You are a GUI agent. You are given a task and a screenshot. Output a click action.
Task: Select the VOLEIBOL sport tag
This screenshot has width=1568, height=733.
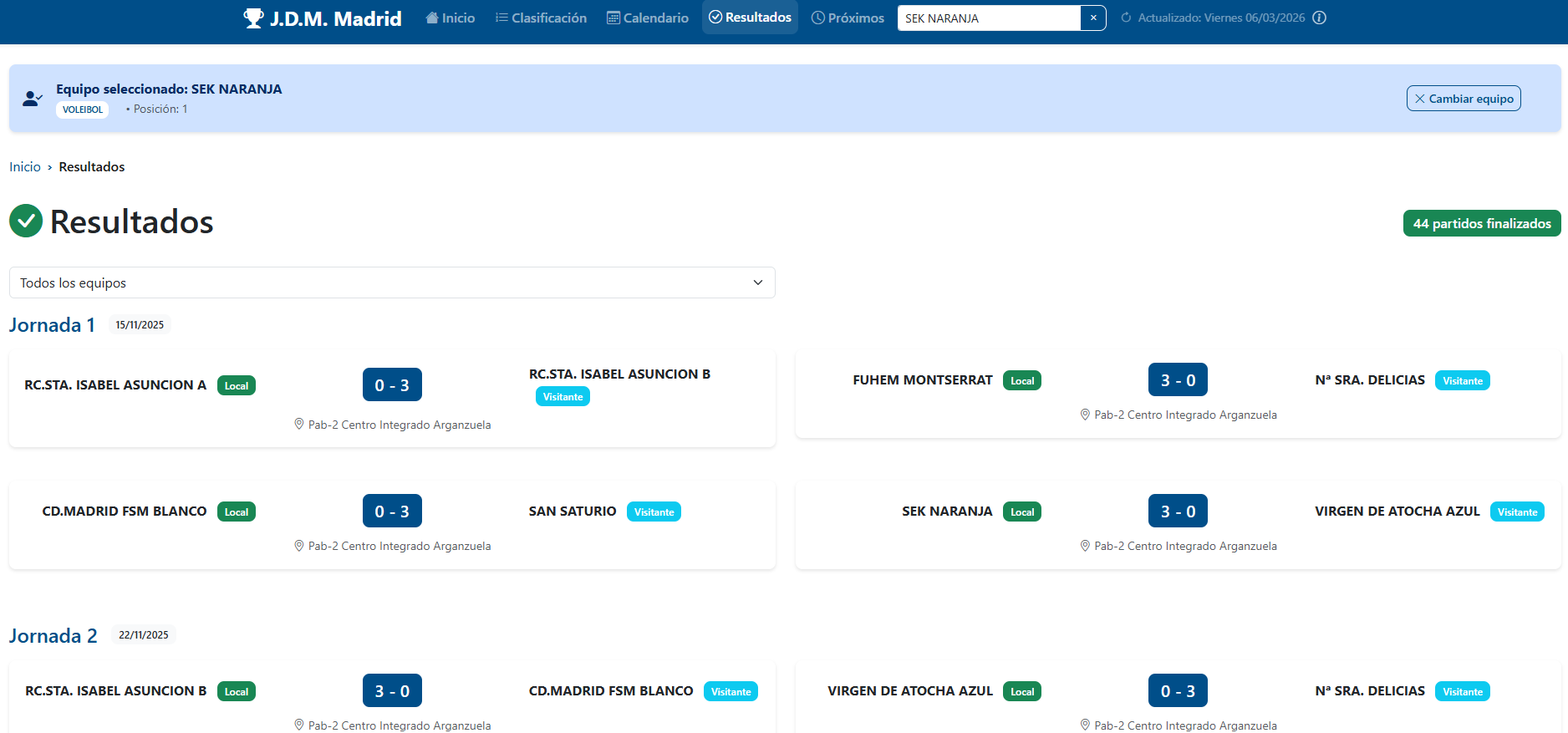pos(83,109)
